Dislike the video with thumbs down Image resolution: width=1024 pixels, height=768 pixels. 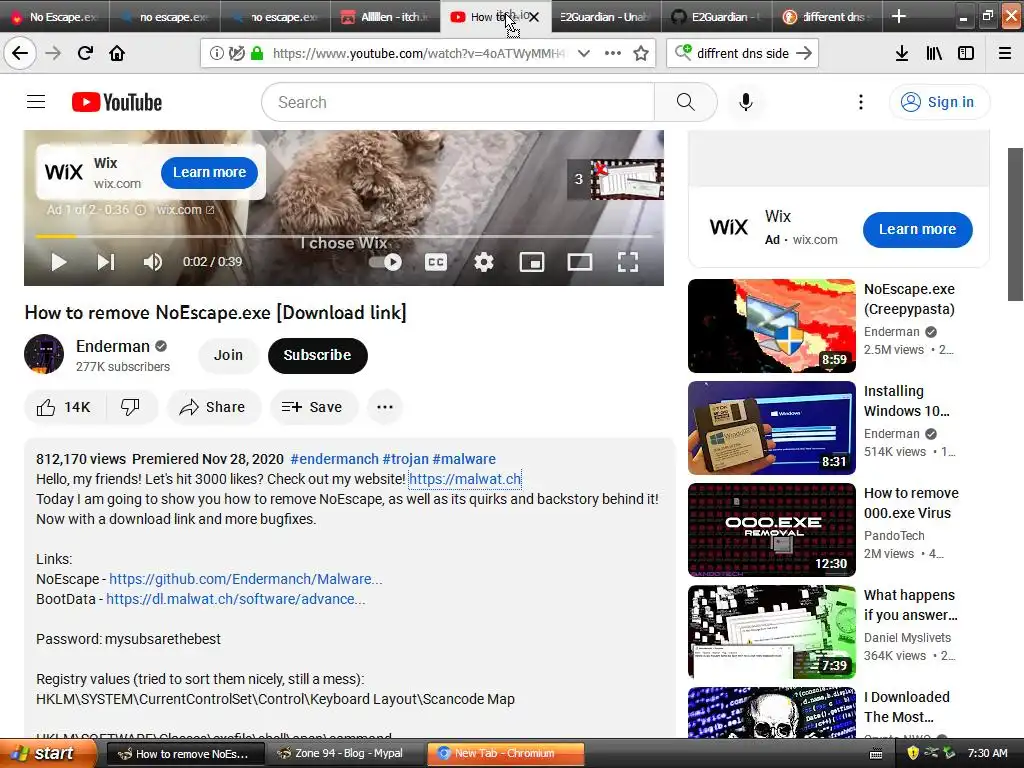131,408
